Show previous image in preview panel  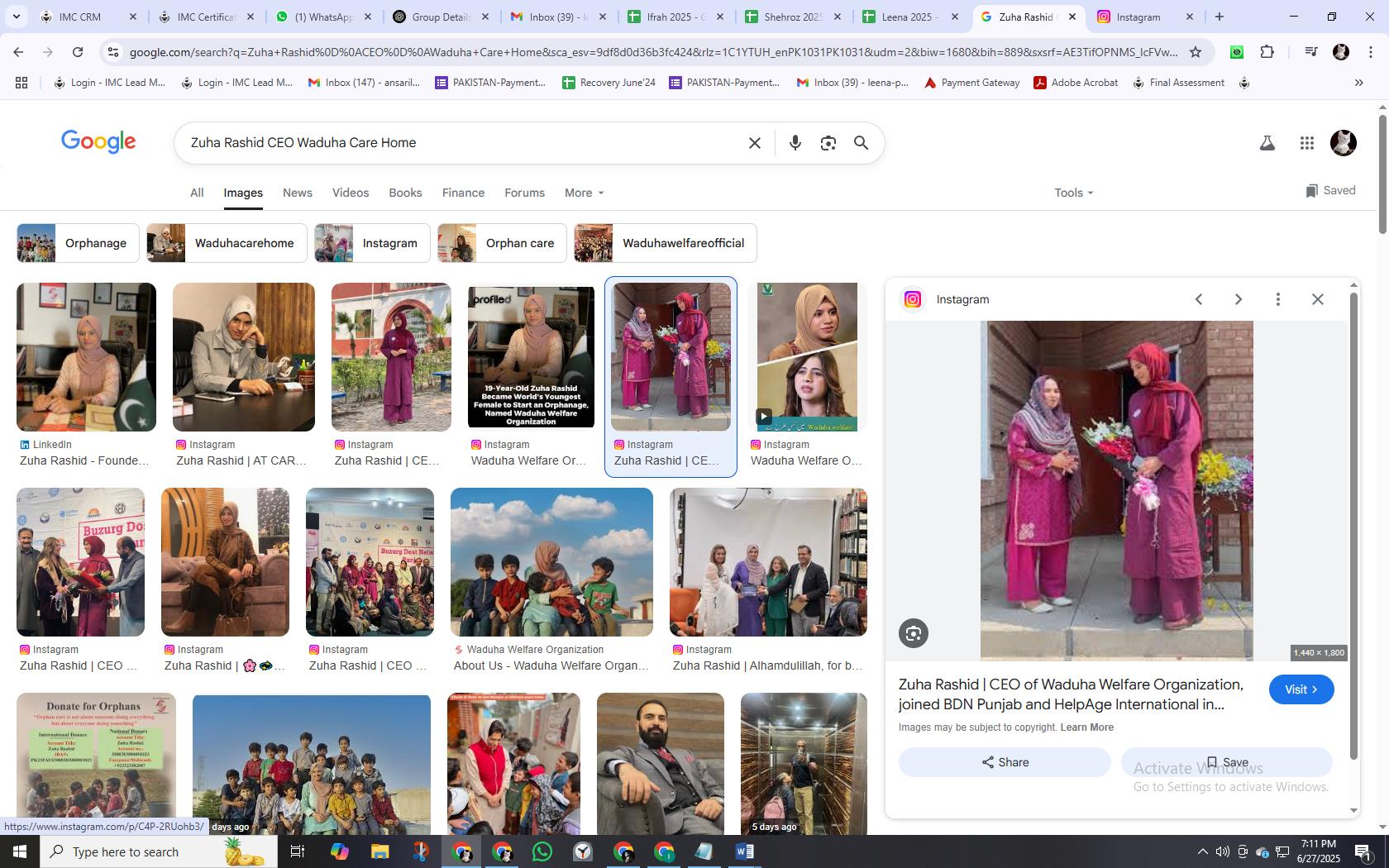click(1198, 299)
